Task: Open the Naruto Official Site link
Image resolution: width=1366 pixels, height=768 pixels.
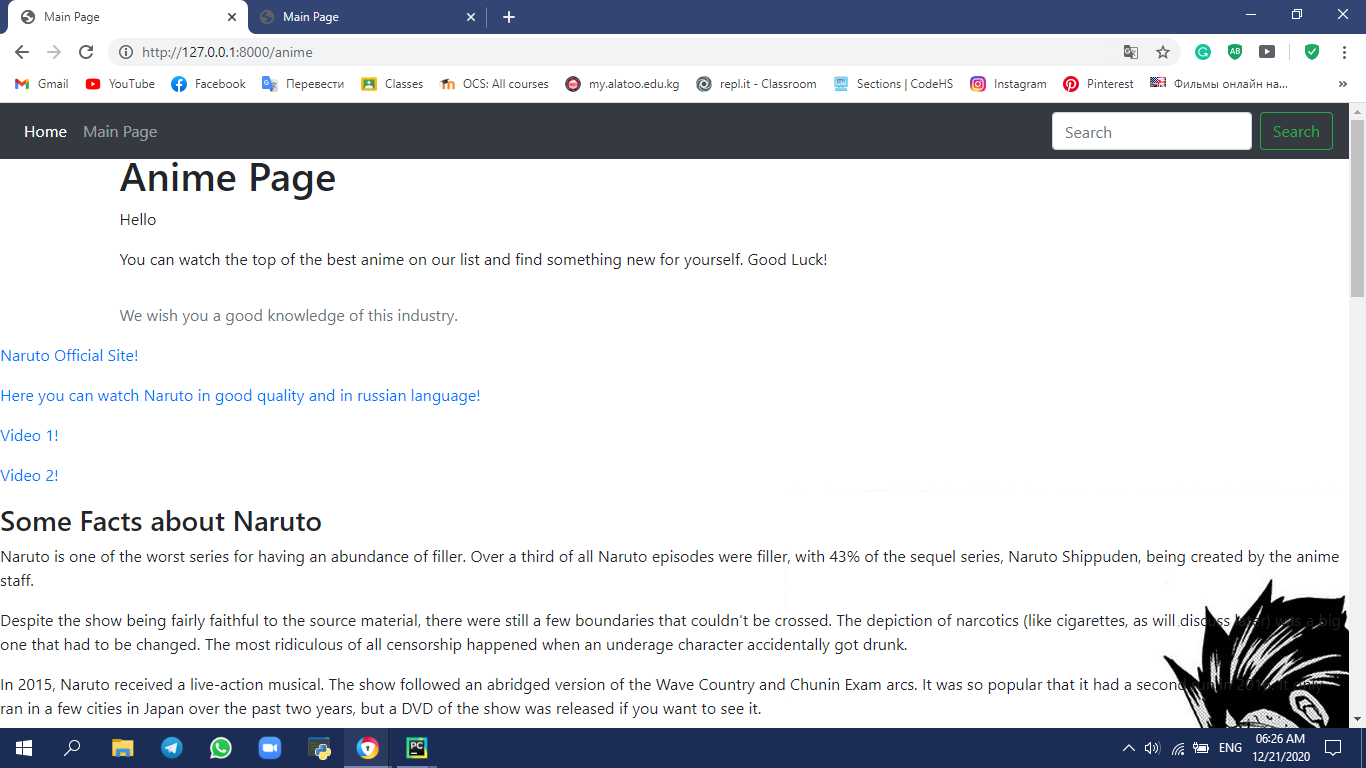Action: [x=69, y=355]
